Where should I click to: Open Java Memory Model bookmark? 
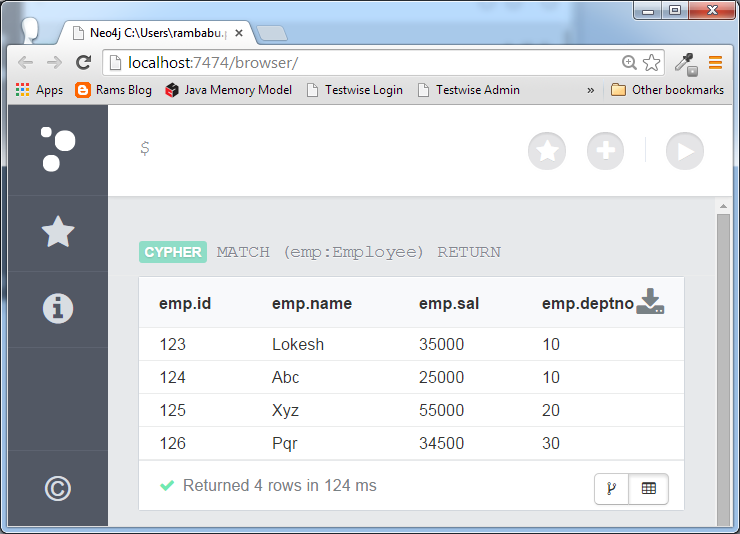click(x=228, y=90)
